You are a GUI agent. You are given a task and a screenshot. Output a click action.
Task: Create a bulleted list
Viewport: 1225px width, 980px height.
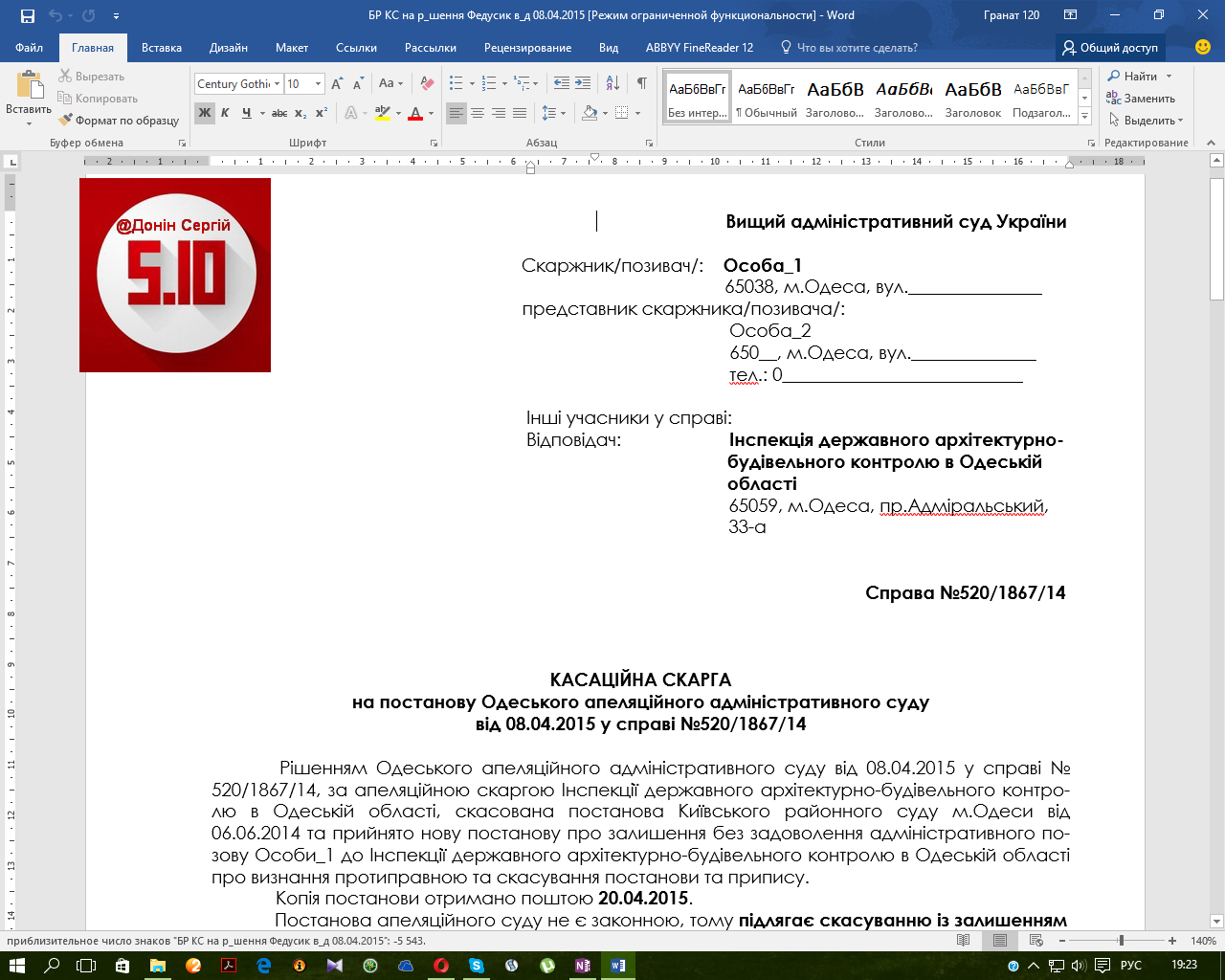click(x=457, y=84)
